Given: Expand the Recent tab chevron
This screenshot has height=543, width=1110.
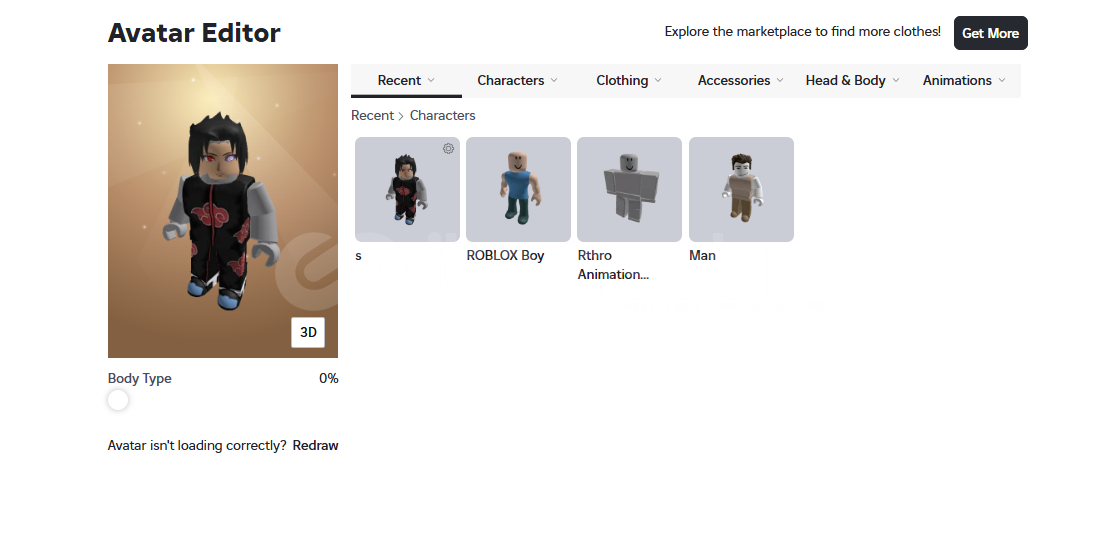Looking at the screenshot, I should (431, 80).
